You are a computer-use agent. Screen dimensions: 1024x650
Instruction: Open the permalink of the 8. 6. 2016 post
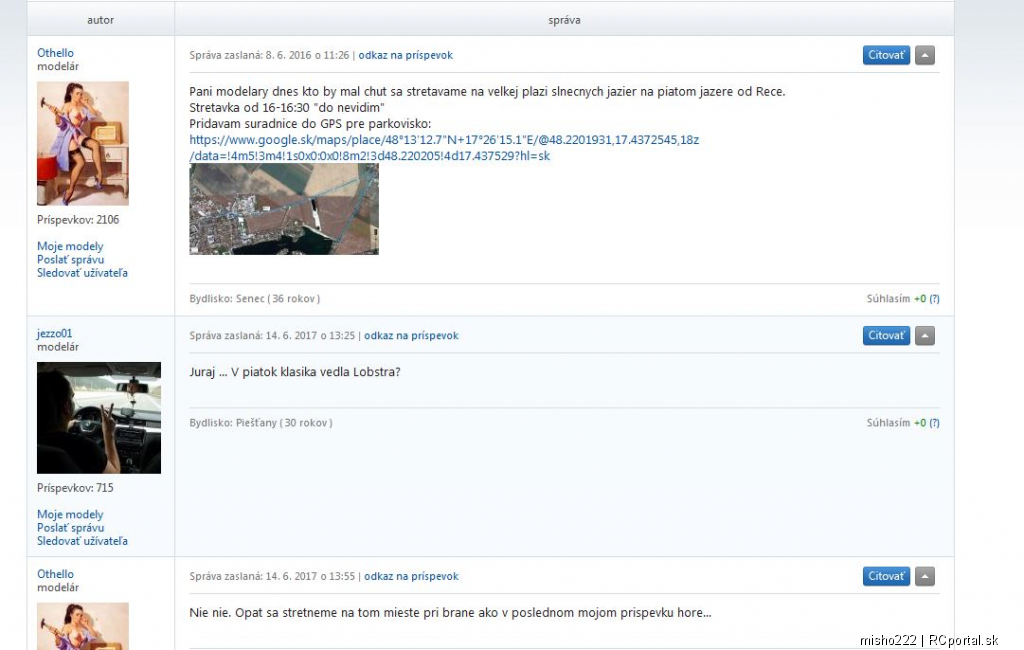point(406,56)
